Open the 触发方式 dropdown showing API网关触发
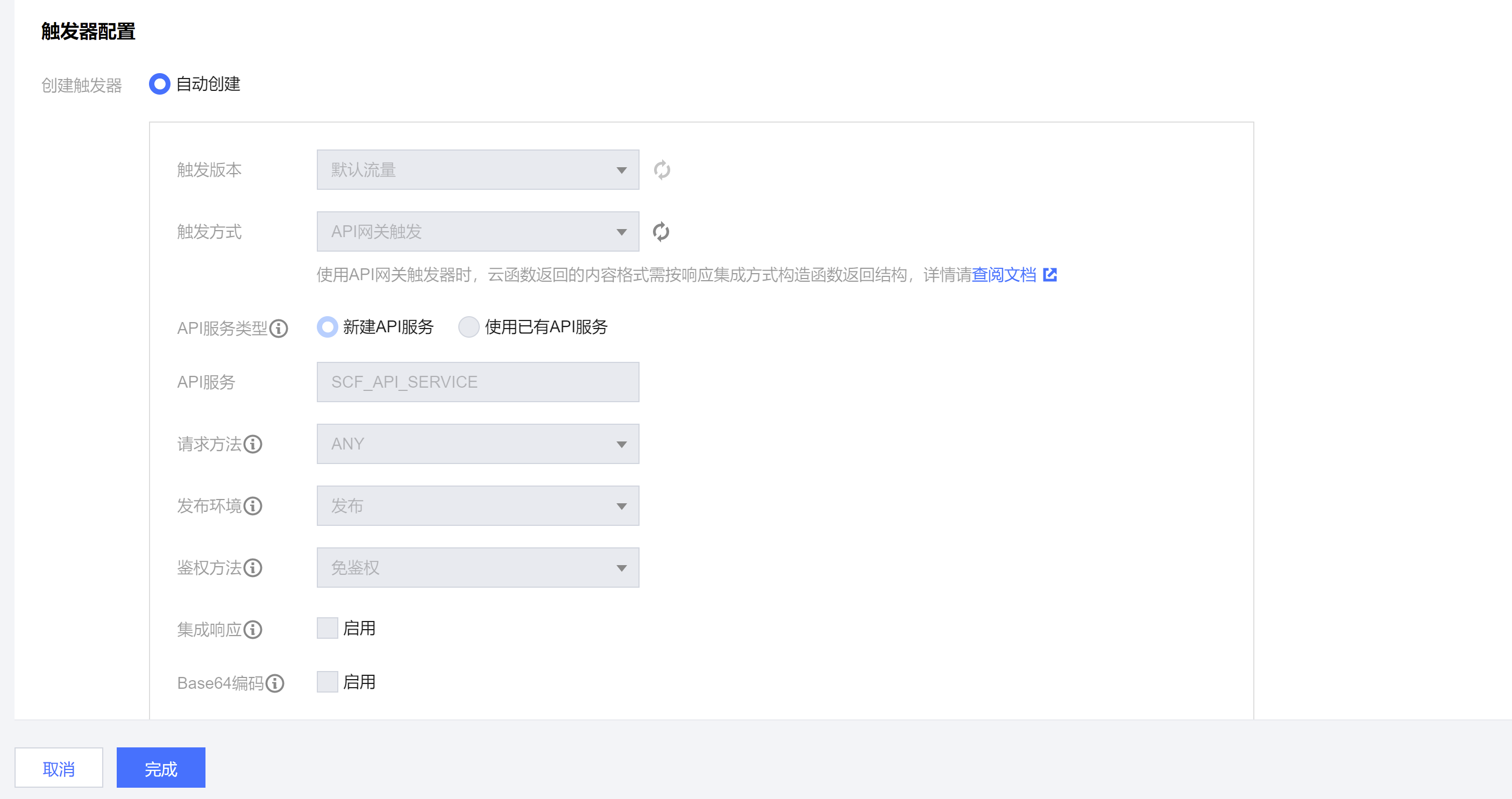The height and width of the screenshot is (799, 1512). tap(478, 232)
